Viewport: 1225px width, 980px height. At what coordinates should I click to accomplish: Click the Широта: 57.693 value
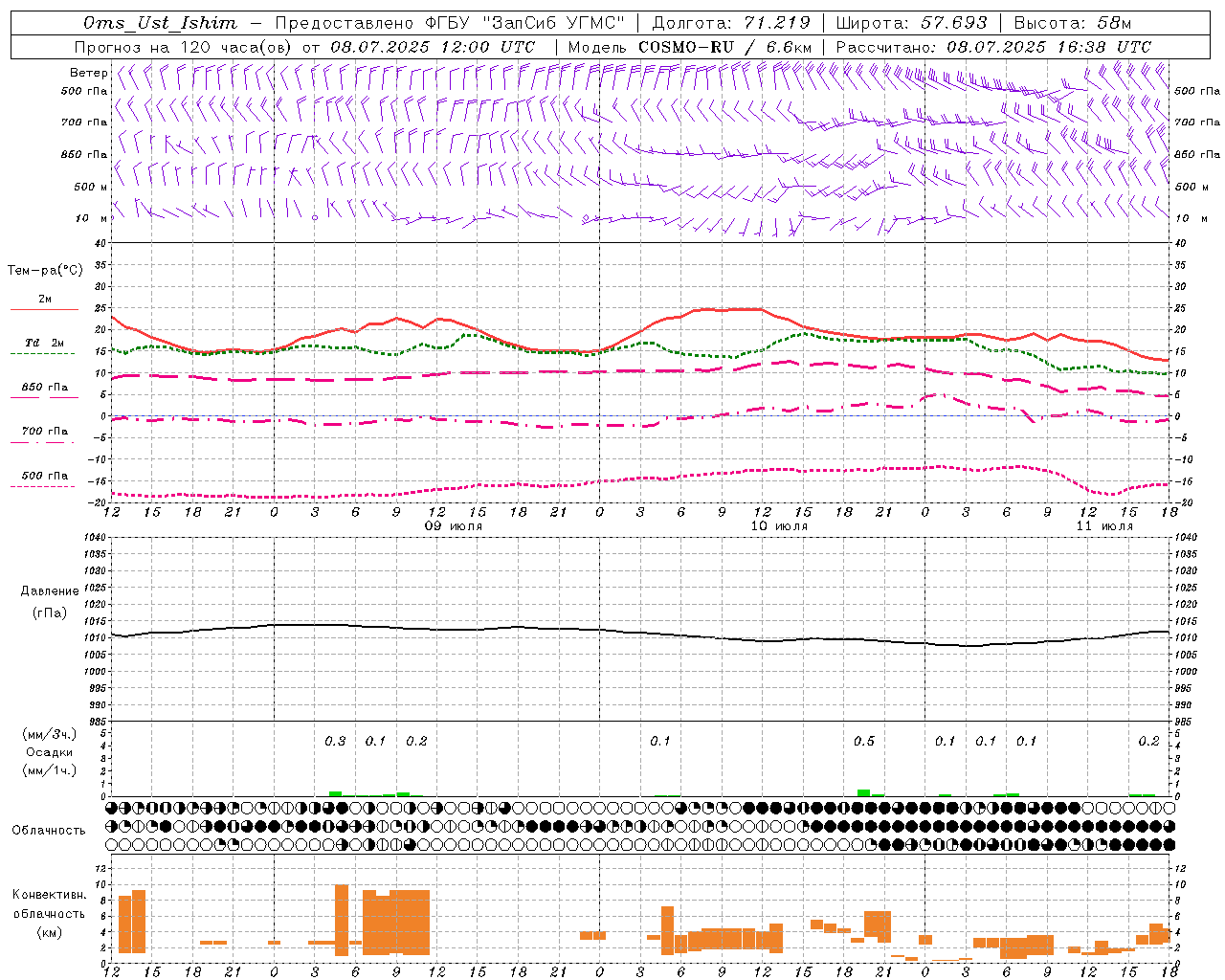(x=912, y=23)
